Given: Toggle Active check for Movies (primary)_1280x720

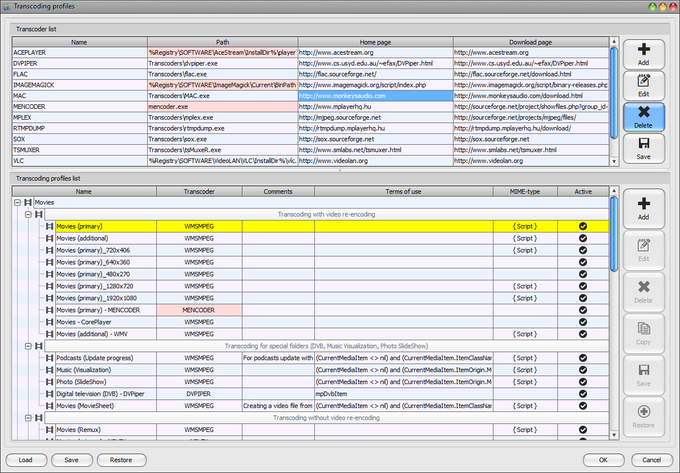Looking at the screenshot, I should pos(583,286).
